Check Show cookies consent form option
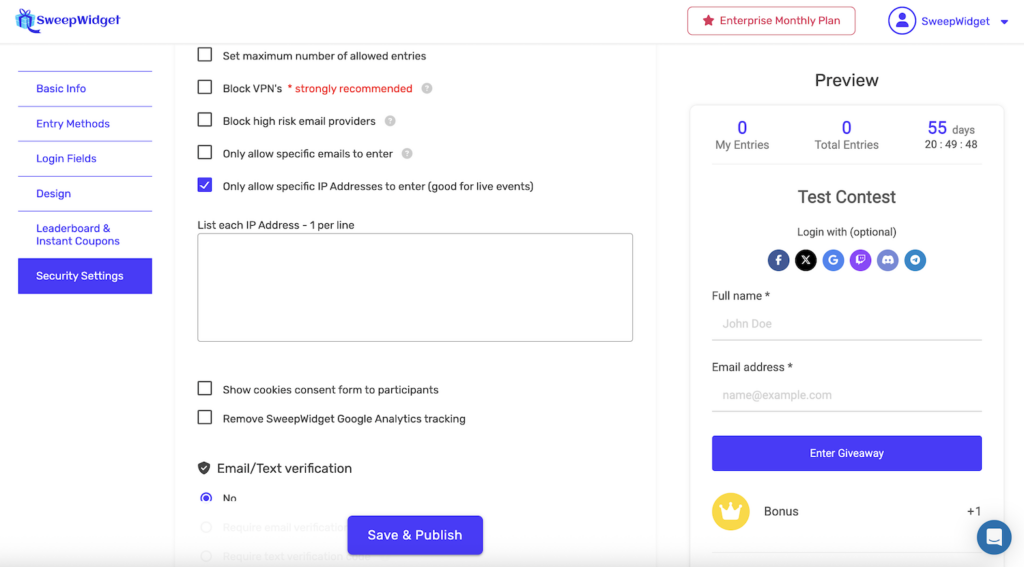 [205, 389]
